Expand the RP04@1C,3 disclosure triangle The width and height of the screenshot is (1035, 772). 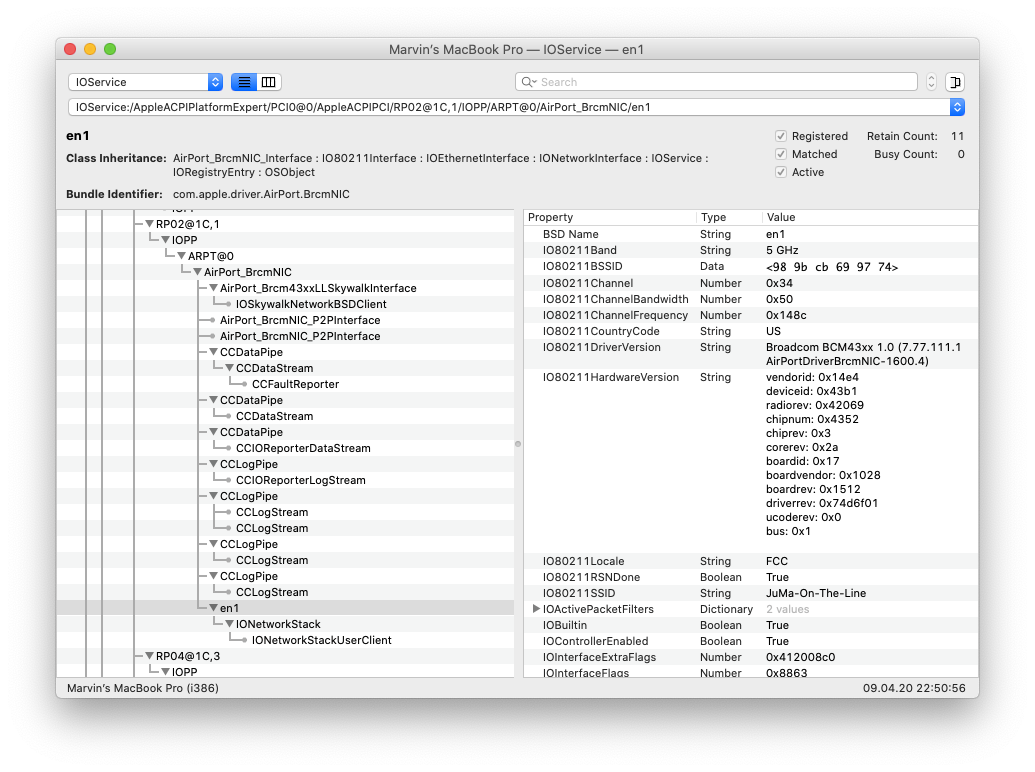pos(149,656)
